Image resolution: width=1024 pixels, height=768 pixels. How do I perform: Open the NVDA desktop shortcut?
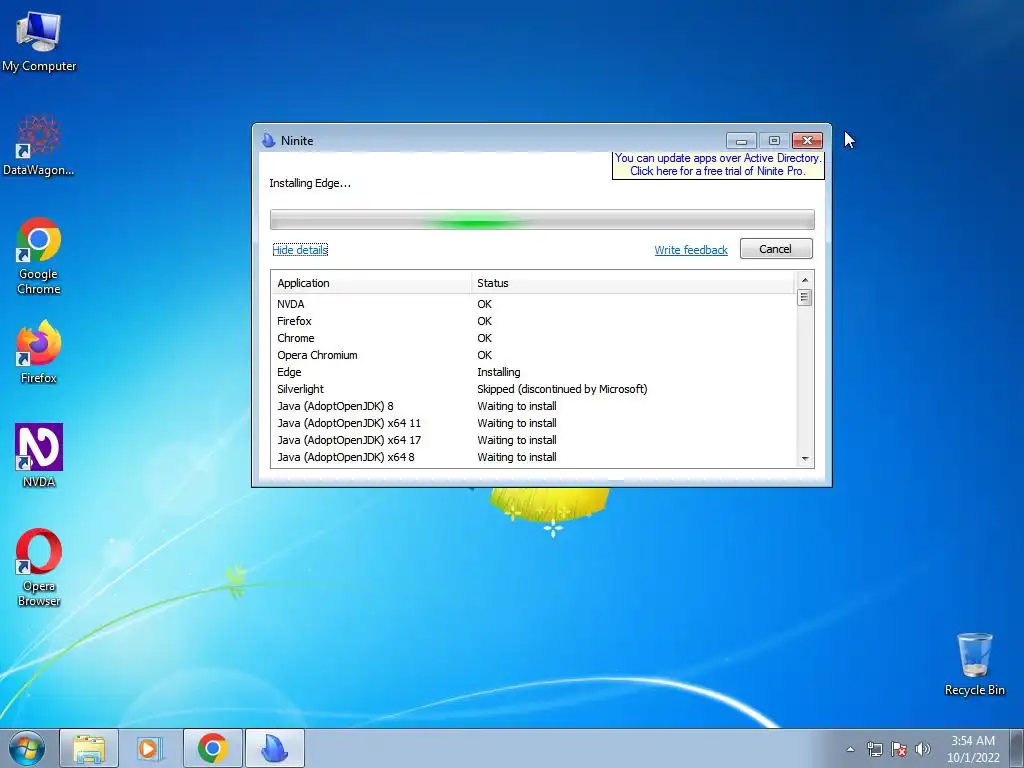pyautogui.click(x=39, y=455)
